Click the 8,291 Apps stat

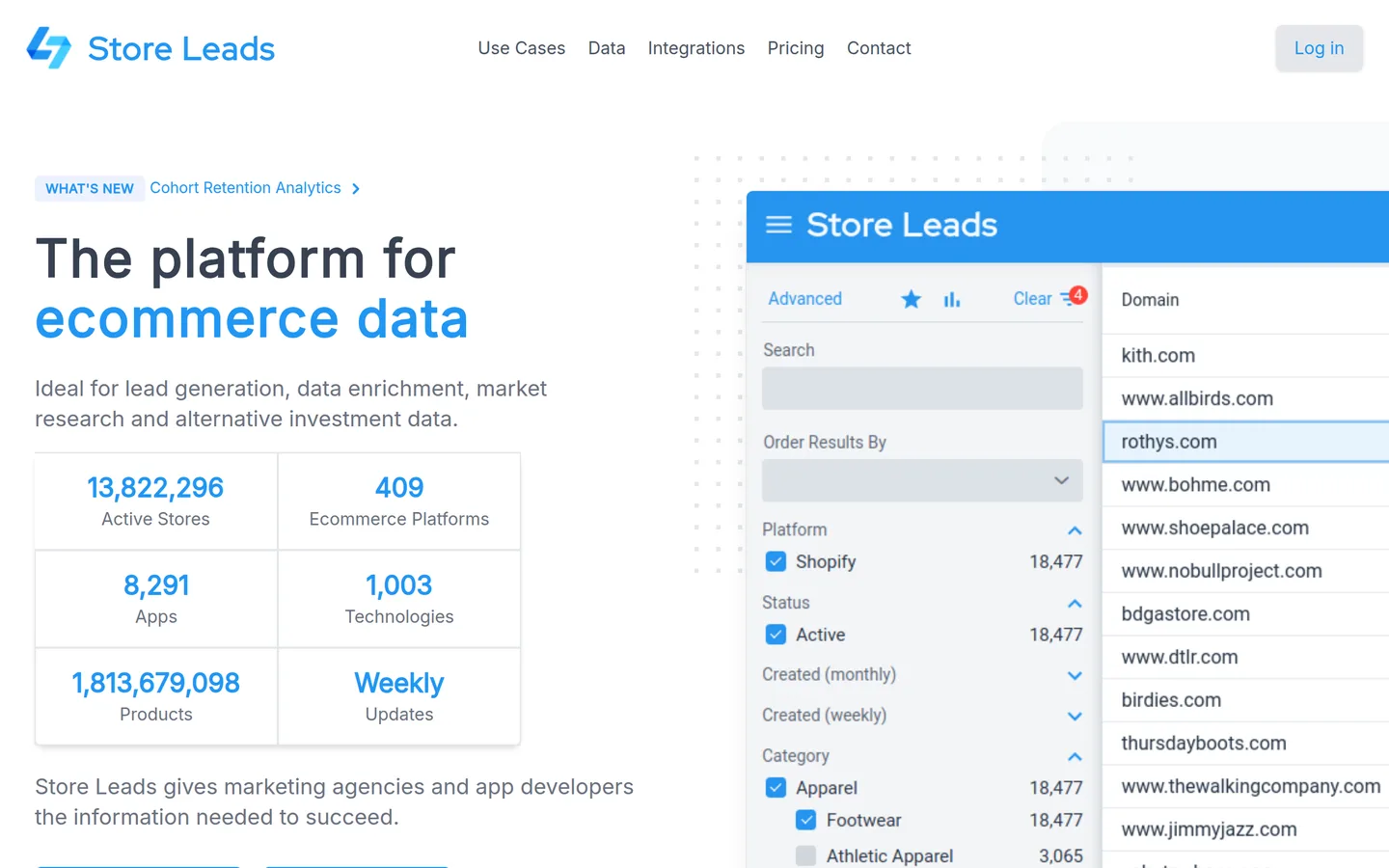coord(156,599)
